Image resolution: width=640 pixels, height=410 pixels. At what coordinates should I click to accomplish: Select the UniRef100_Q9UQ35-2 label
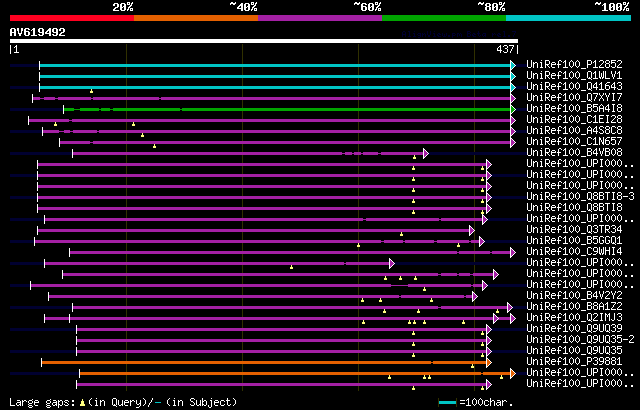tap(580, 340)
